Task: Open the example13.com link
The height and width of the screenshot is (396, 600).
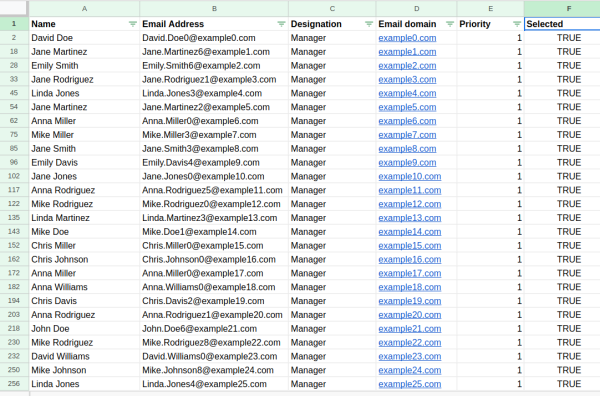Action: 410,218
